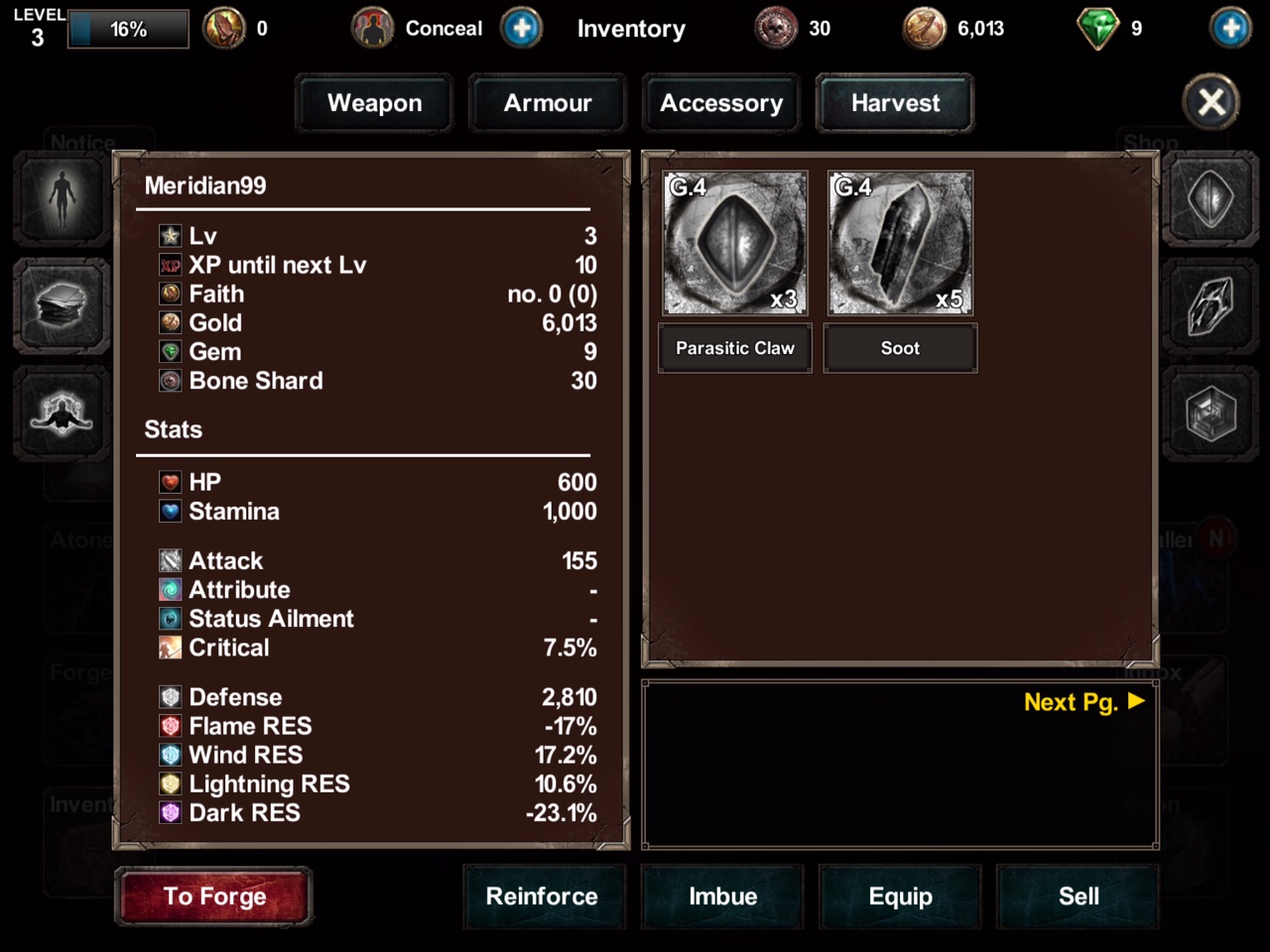
Task: Open the Accessory tab
Action: click(x=721, y=103)
